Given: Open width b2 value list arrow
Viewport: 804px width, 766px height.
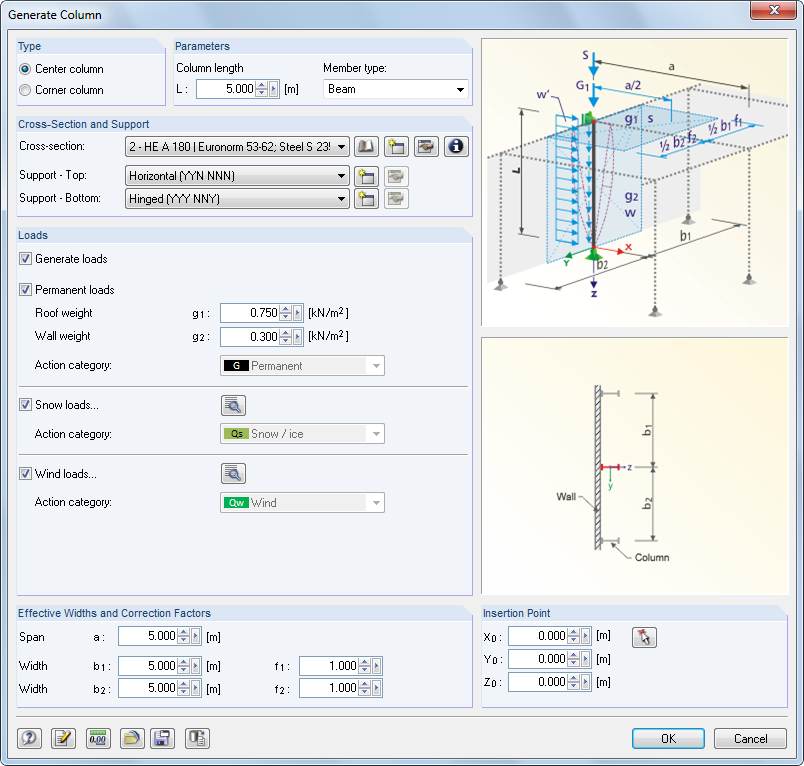Looking at the screenshot, I should (196, 688).
